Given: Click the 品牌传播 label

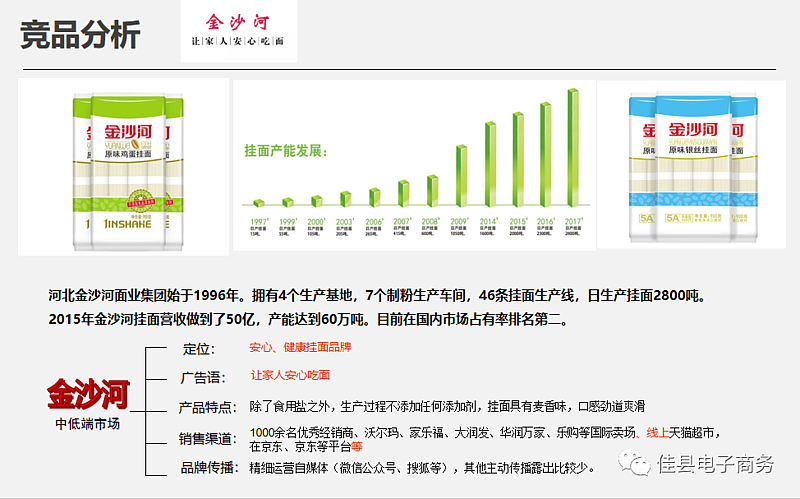Looking at the screenshot, I should click(x=210, y=467).
